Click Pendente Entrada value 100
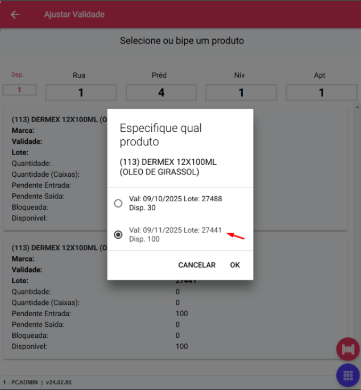This screenshot has height=390, width=361. [182, 313]
